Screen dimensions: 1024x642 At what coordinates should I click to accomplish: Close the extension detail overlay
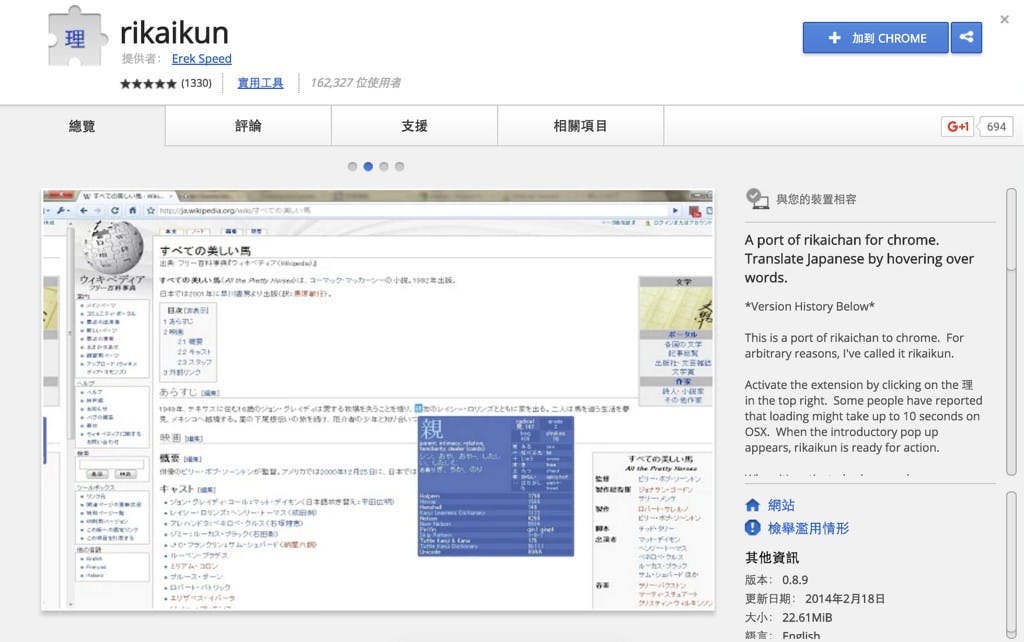click(1004, 20)
